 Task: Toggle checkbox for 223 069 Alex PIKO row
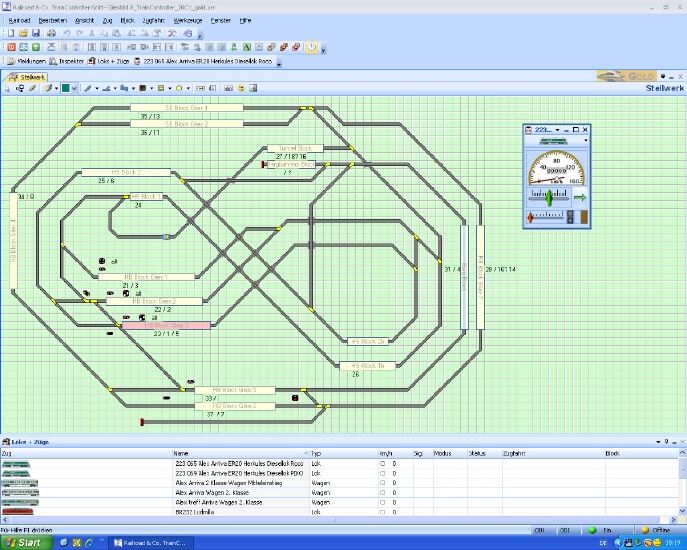(x=382, y=473)
